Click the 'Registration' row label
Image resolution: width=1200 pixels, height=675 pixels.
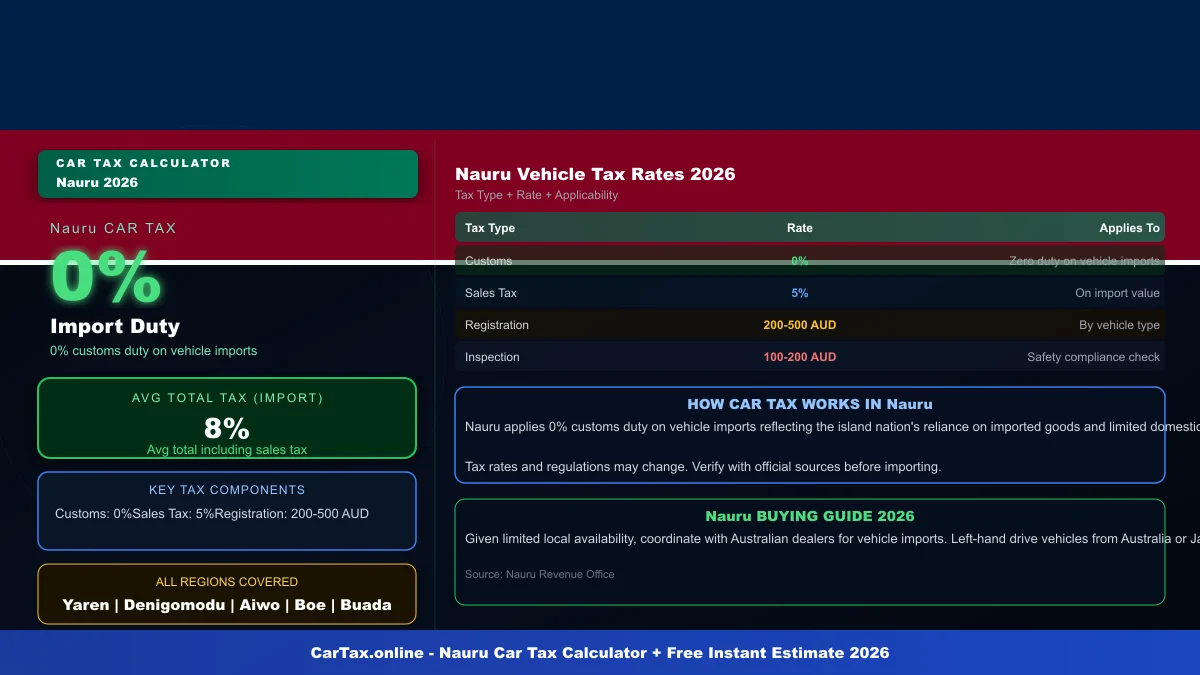497,325
